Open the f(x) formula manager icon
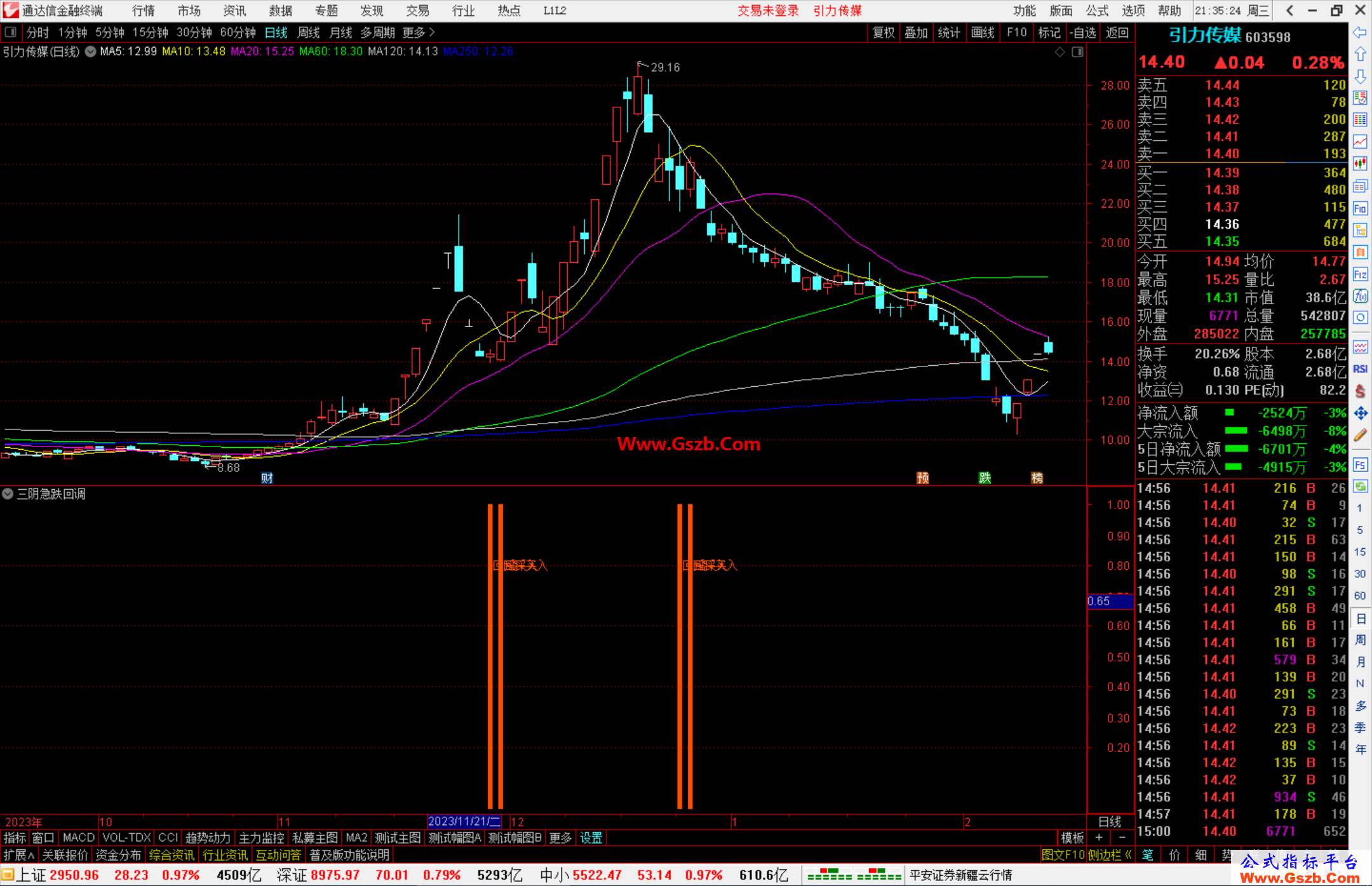 coord(1360,296)
